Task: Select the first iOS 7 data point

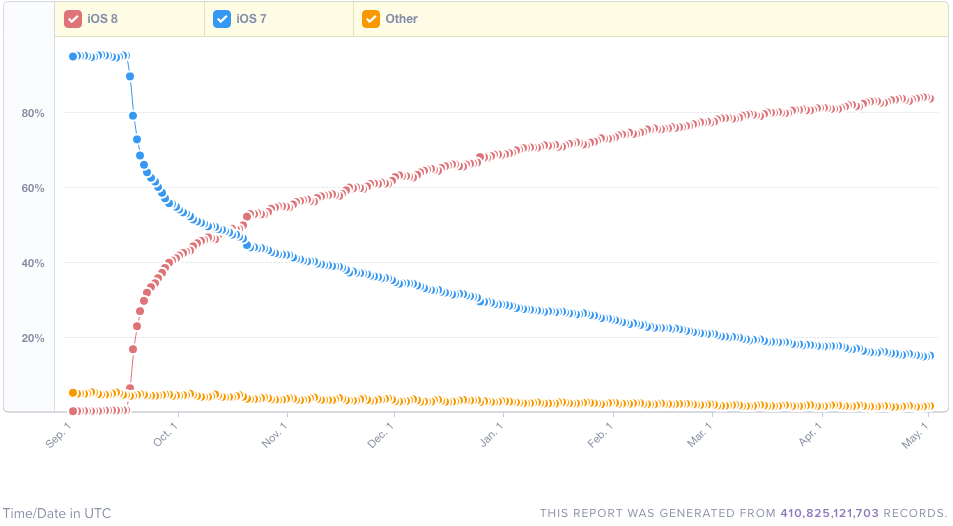Action: [x=73, y=56]
